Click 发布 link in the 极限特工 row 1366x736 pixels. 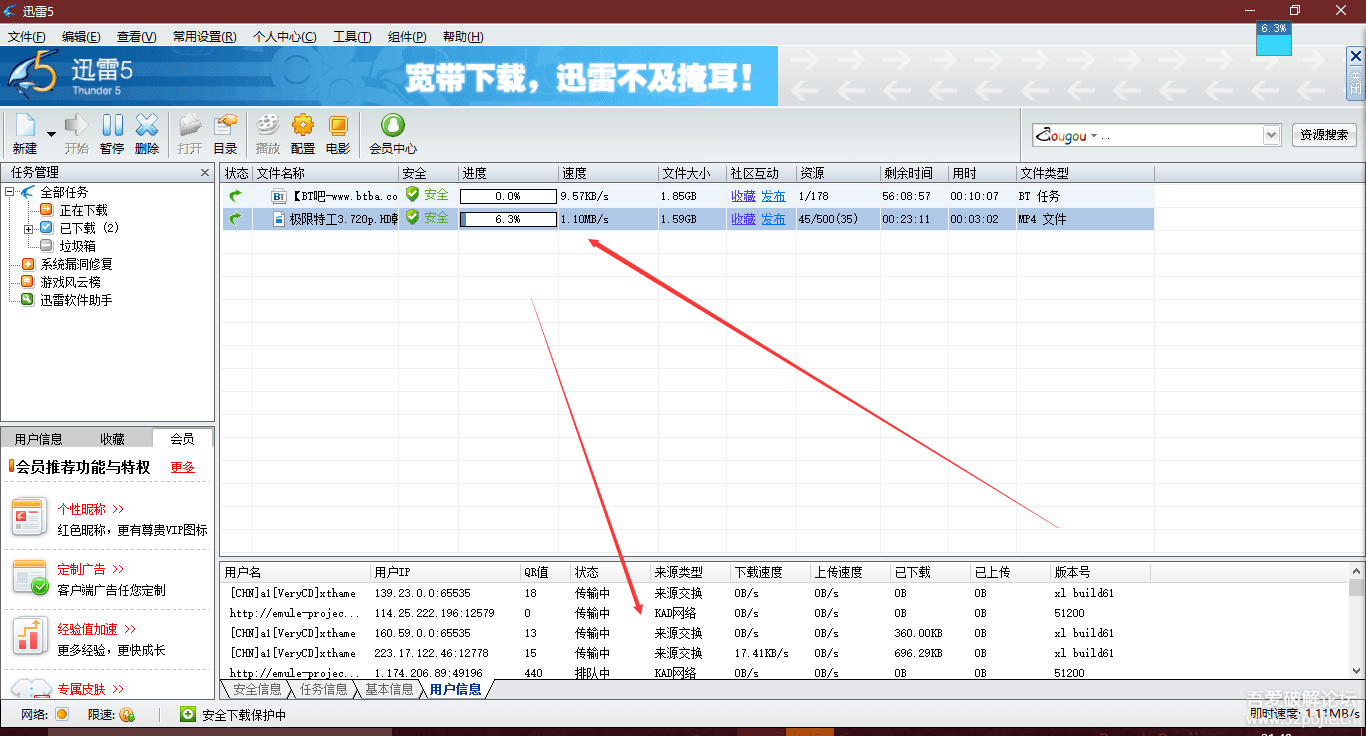[773, 219]
